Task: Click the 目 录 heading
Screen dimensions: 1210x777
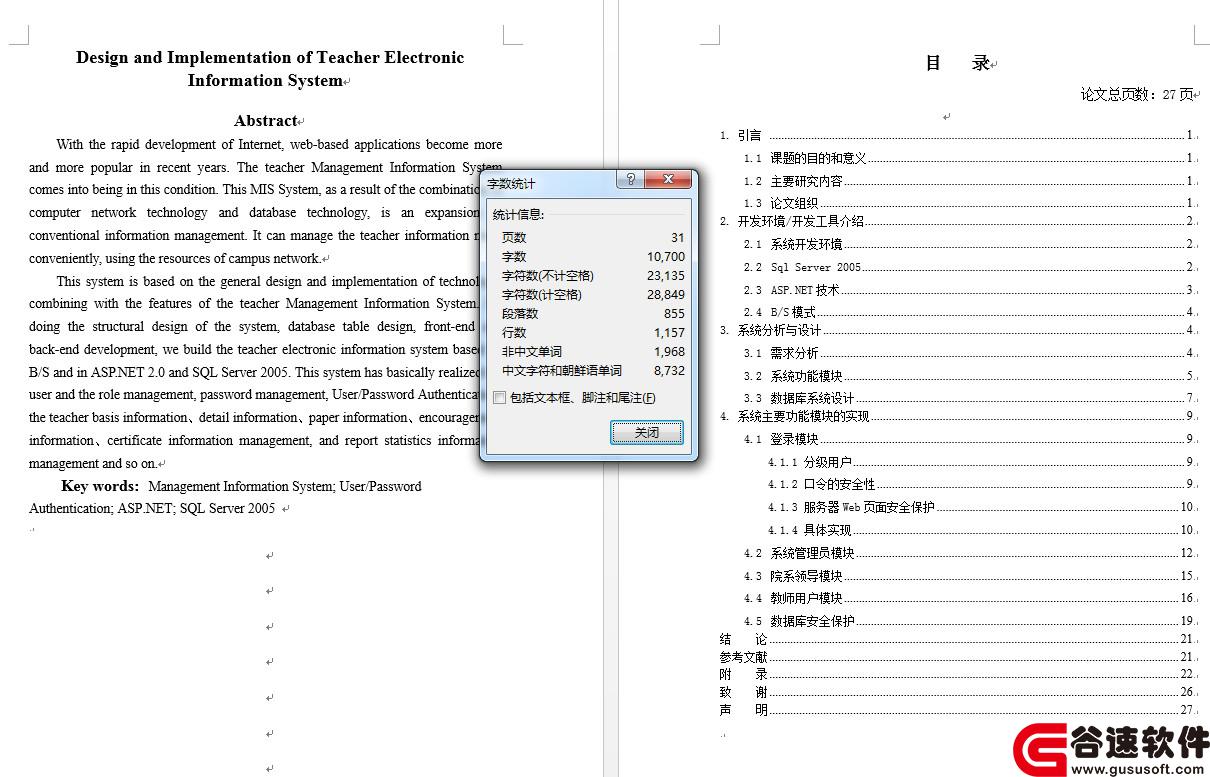Action: (x=957, y=63)
